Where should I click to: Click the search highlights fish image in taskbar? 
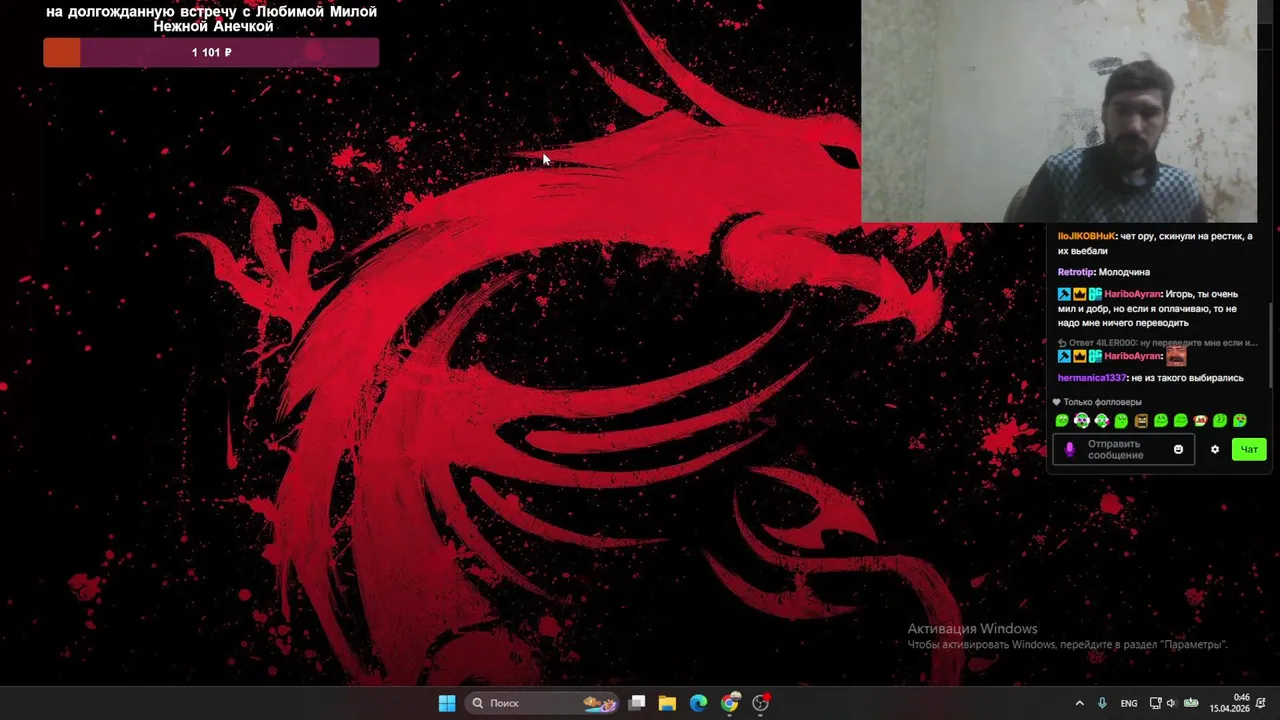(600, 703)
